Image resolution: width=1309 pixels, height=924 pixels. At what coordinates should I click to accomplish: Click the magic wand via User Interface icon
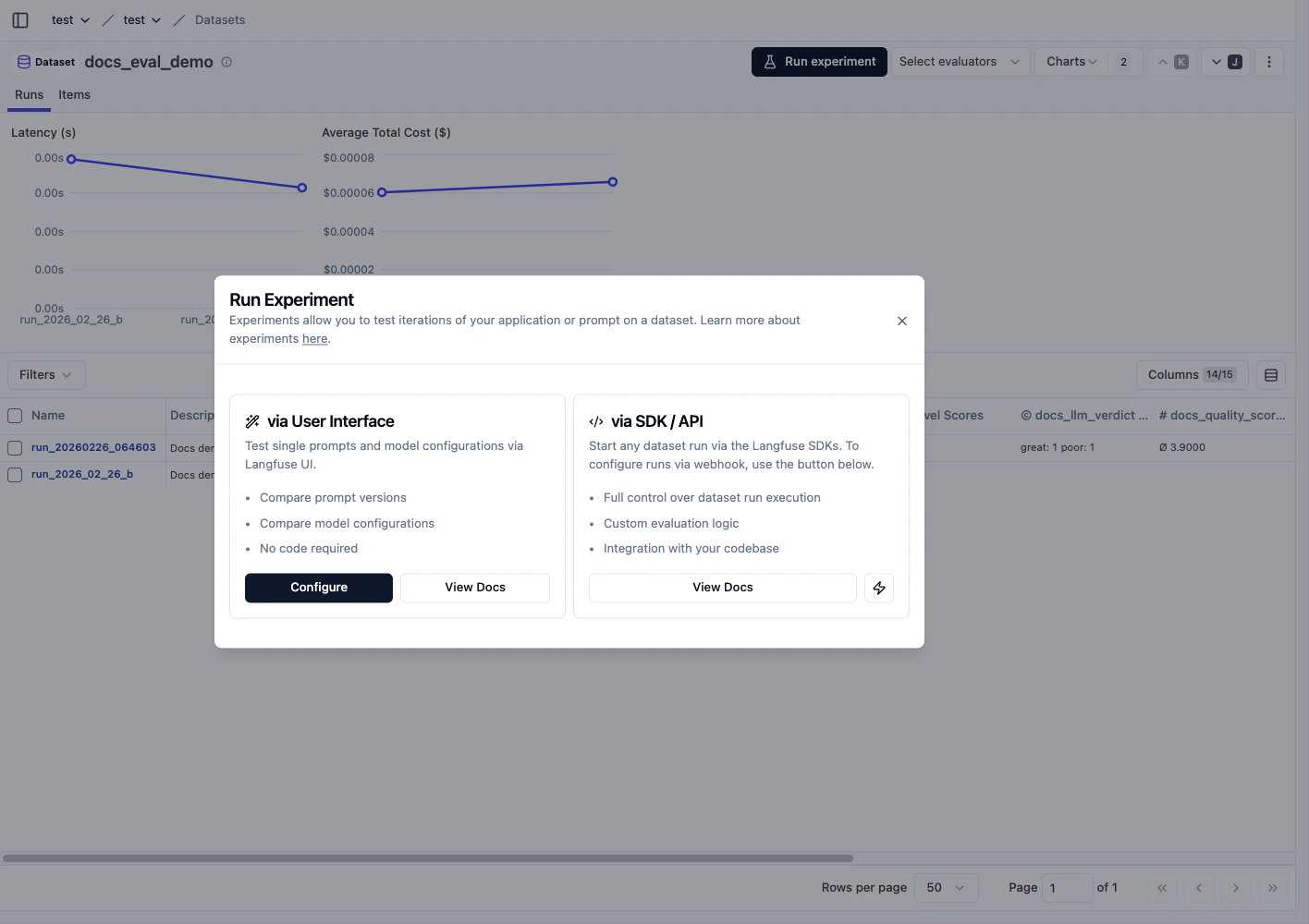click(x=252, y=420)
